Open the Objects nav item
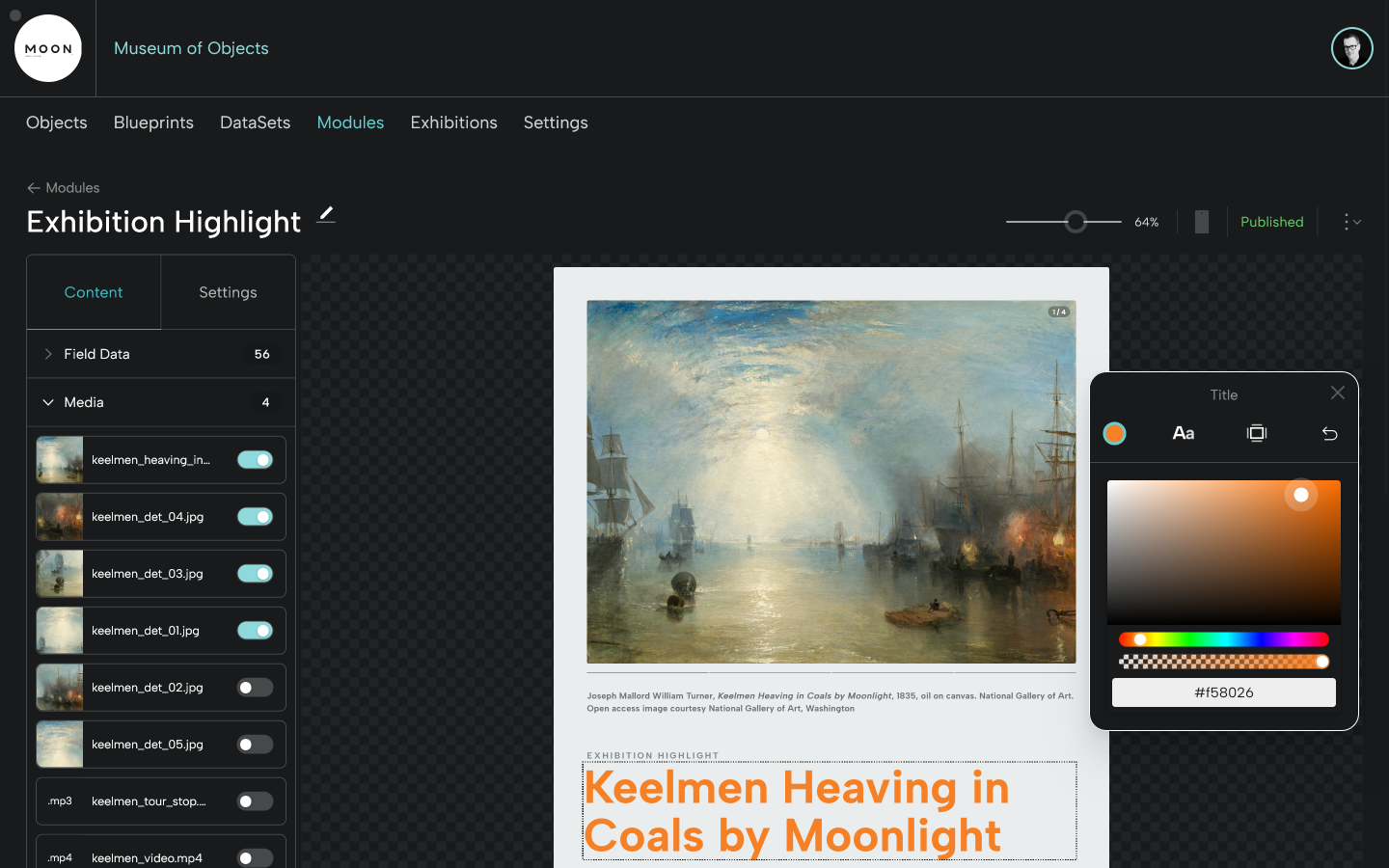The width and height of the screenshot is (1389, 868). 57,122
